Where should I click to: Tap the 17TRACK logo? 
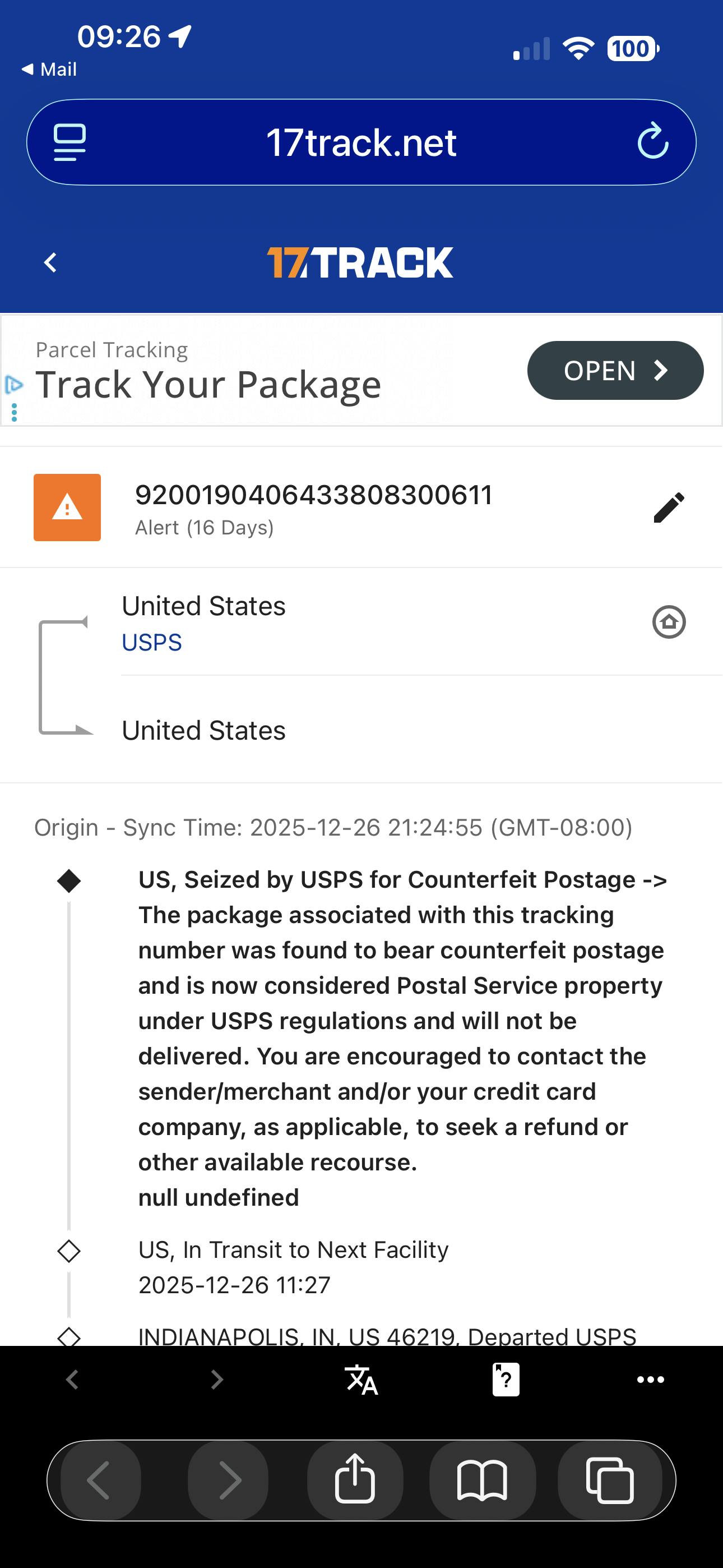360,263
